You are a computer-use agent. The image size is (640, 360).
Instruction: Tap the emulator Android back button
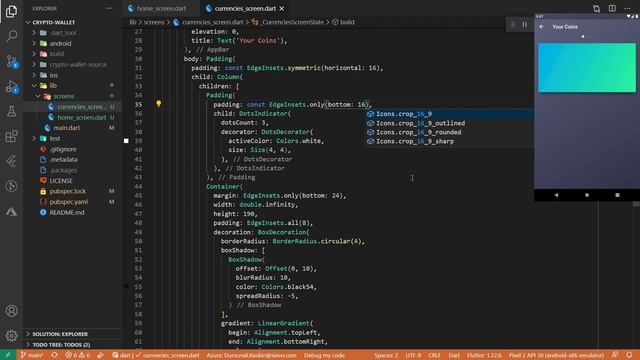point(556,195)
